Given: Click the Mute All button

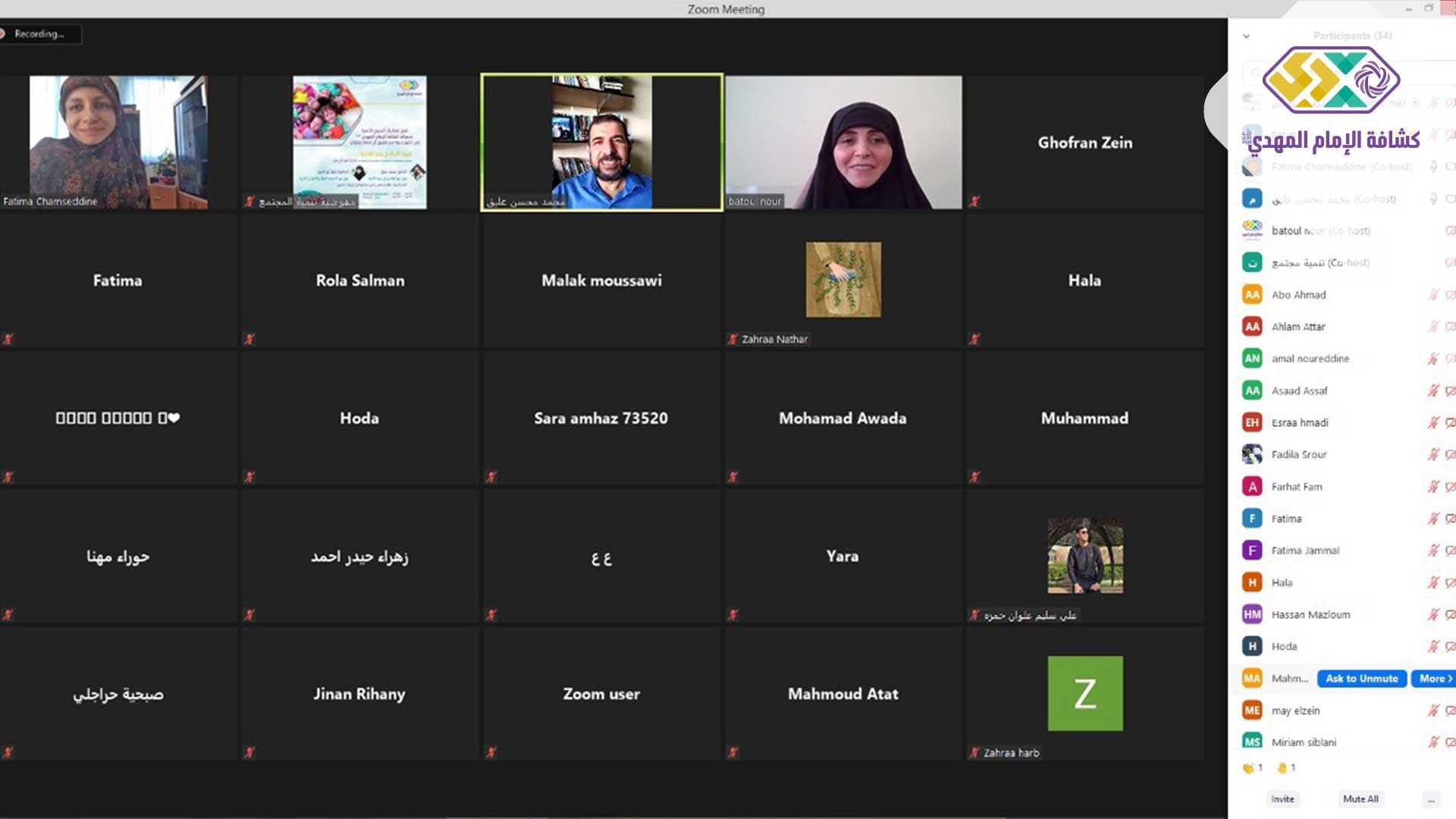Looking at the screenshot, I should pos(1360,799).
